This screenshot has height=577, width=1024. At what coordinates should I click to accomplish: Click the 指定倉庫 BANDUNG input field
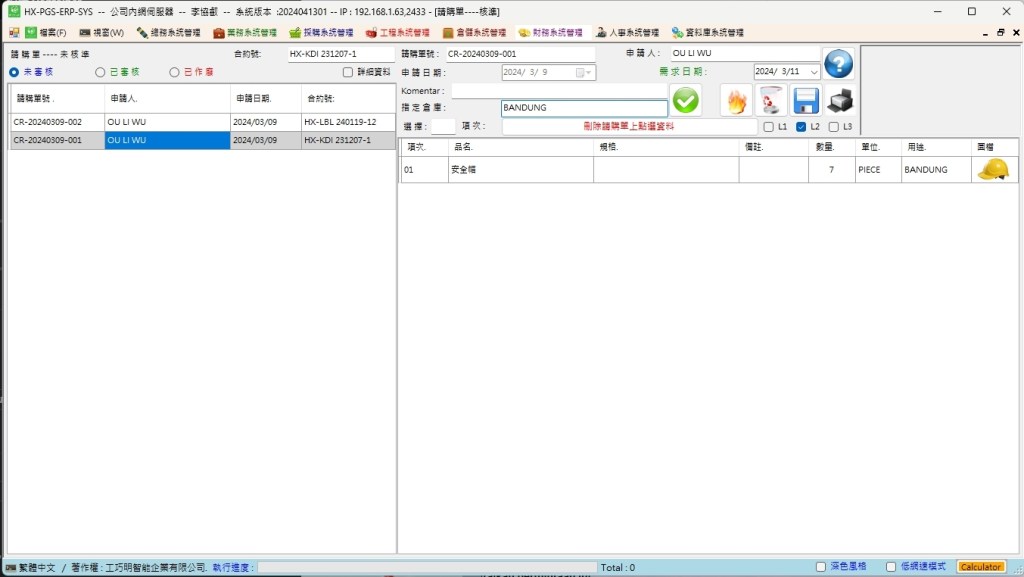(x=584, y=108)
